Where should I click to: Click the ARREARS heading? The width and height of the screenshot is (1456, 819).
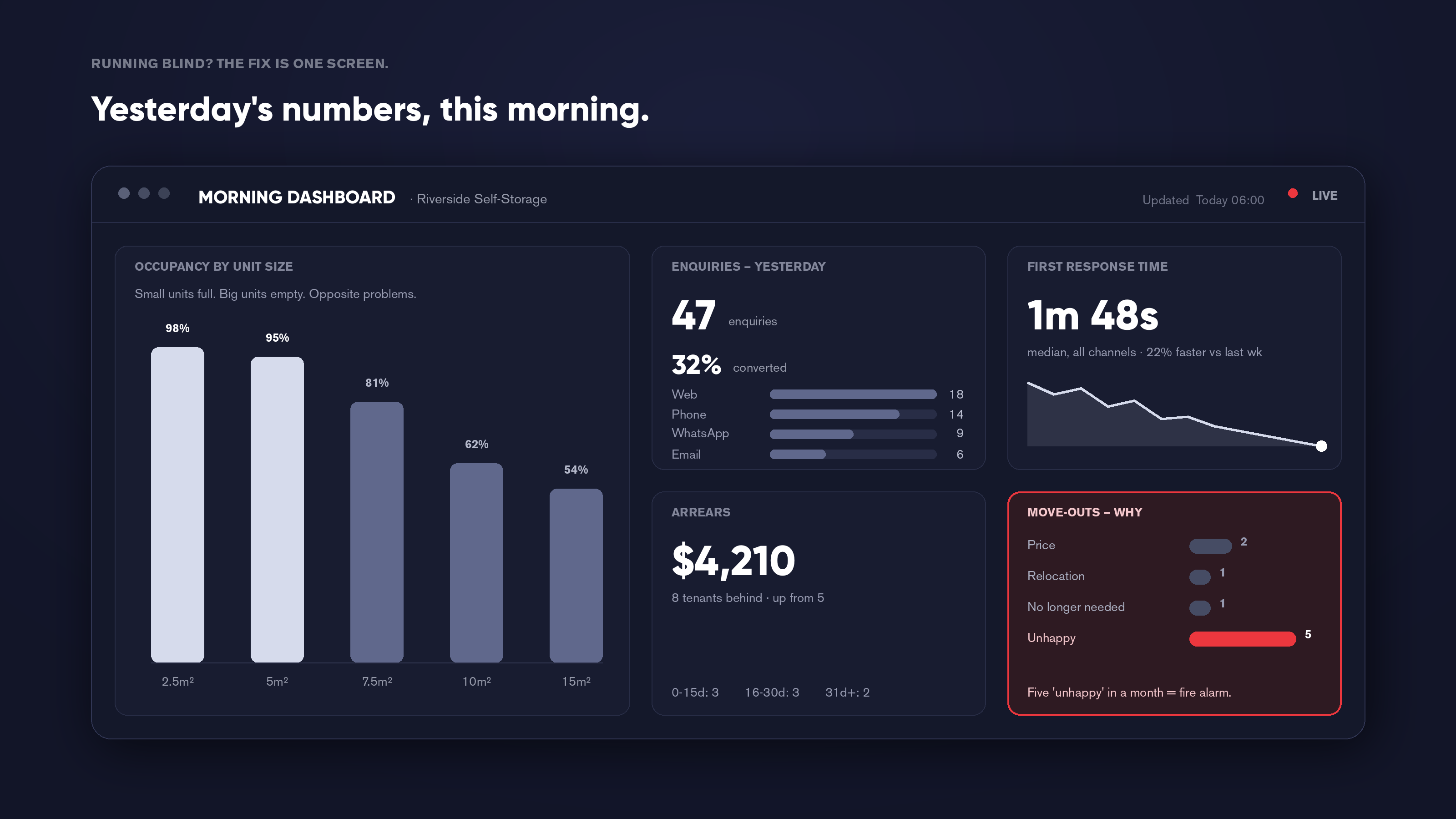point(701,513)
